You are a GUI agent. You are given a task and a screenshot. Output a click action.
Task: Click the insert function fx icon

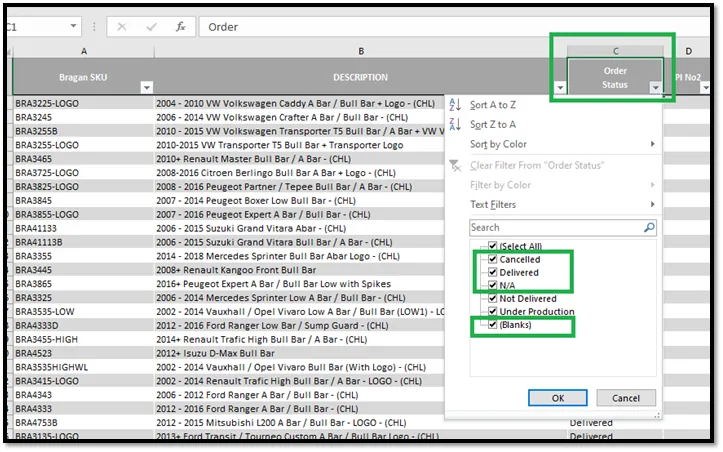[x=180, y=27]
